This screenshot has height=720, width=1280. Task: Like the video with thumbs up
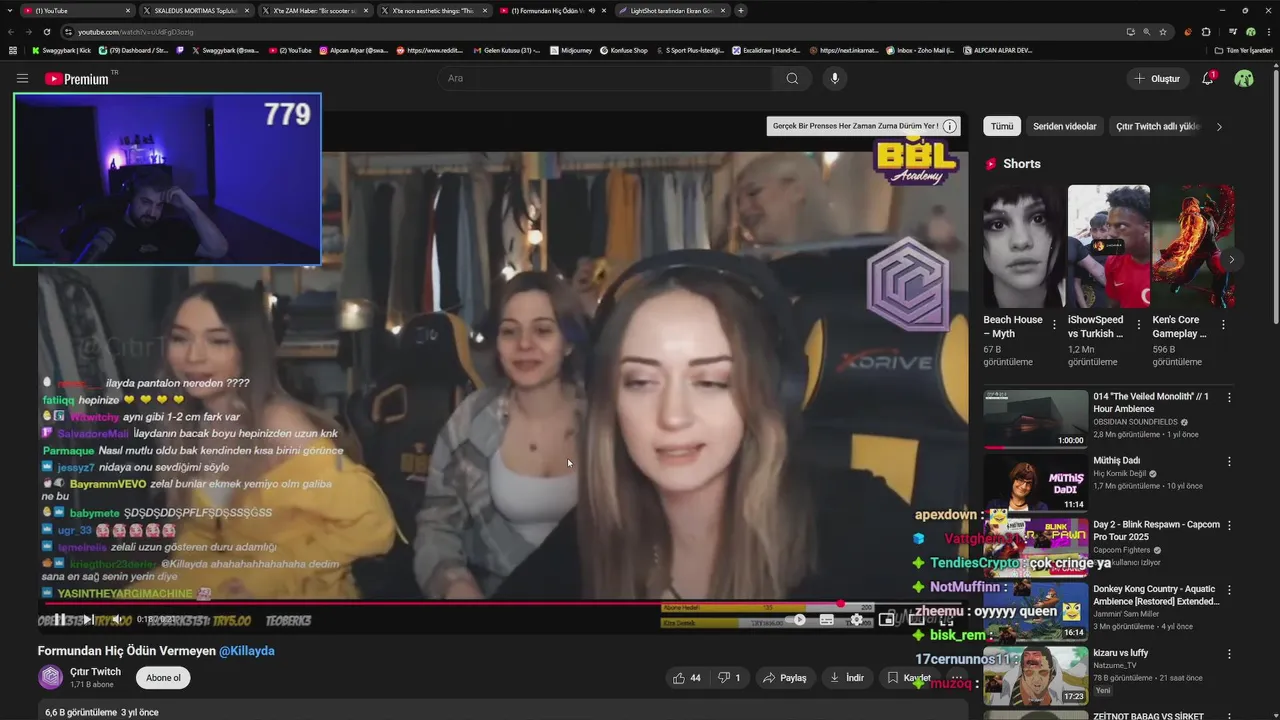coord(687,678)
